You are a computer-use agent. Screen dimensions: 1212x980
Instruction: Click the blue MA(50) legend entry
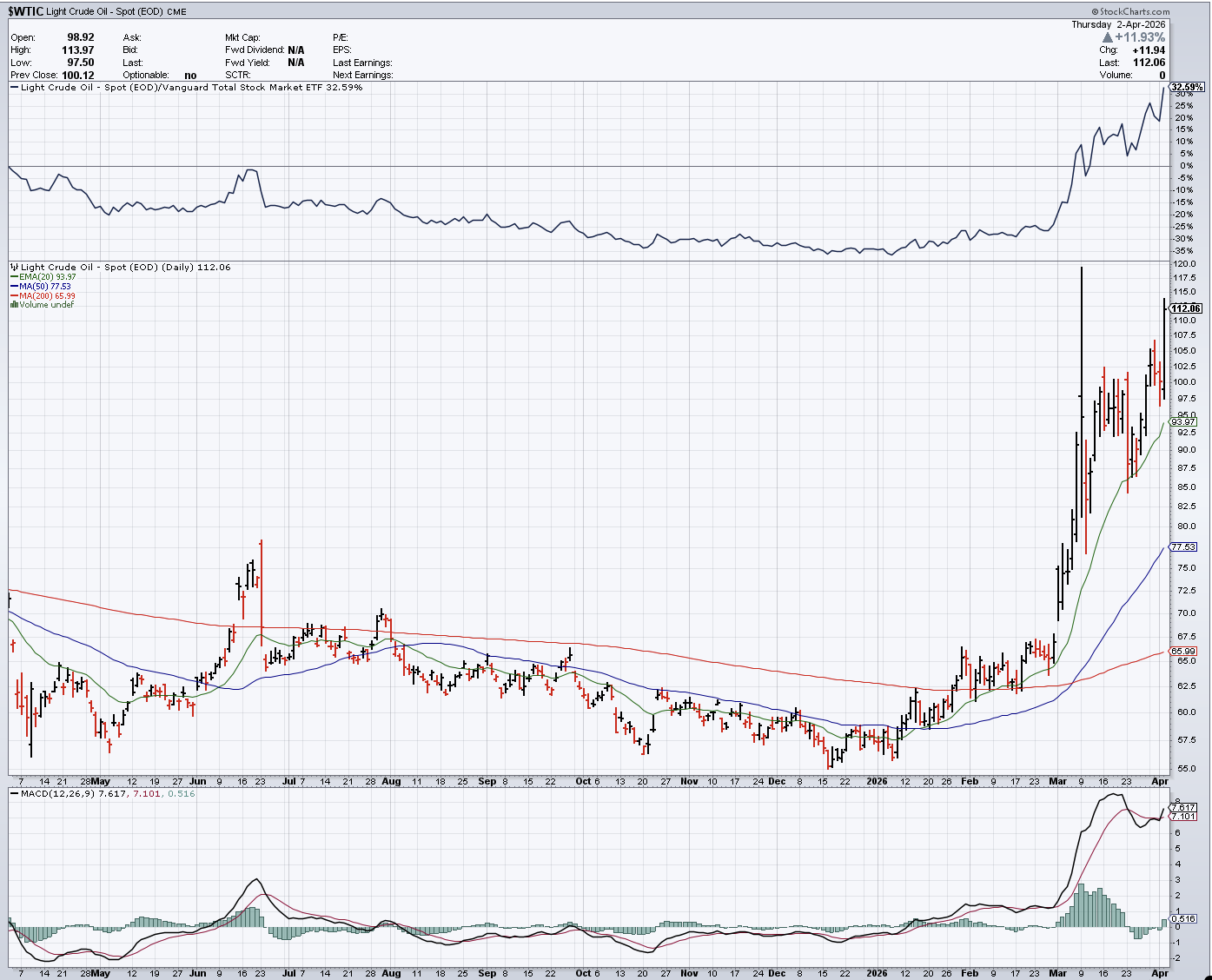pyautogui.click(x=40, y=287)
